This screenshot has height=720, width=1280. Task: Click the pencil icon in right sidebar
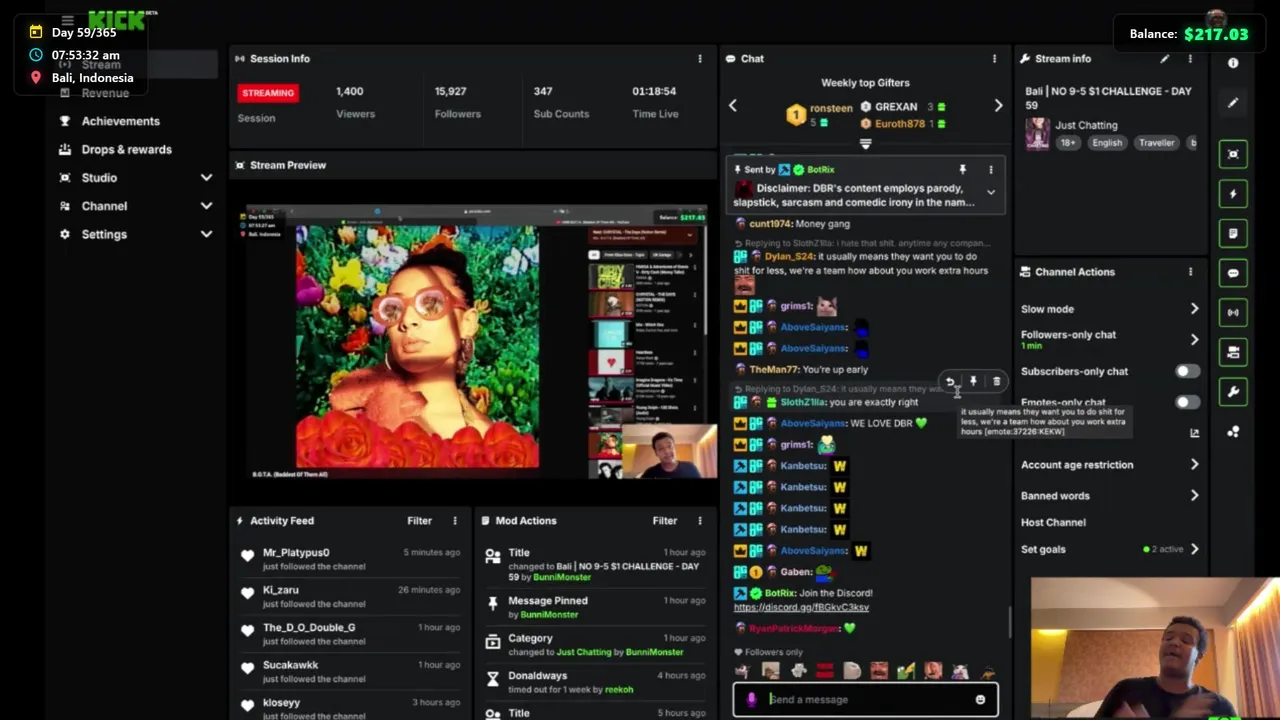[1233, 103]
